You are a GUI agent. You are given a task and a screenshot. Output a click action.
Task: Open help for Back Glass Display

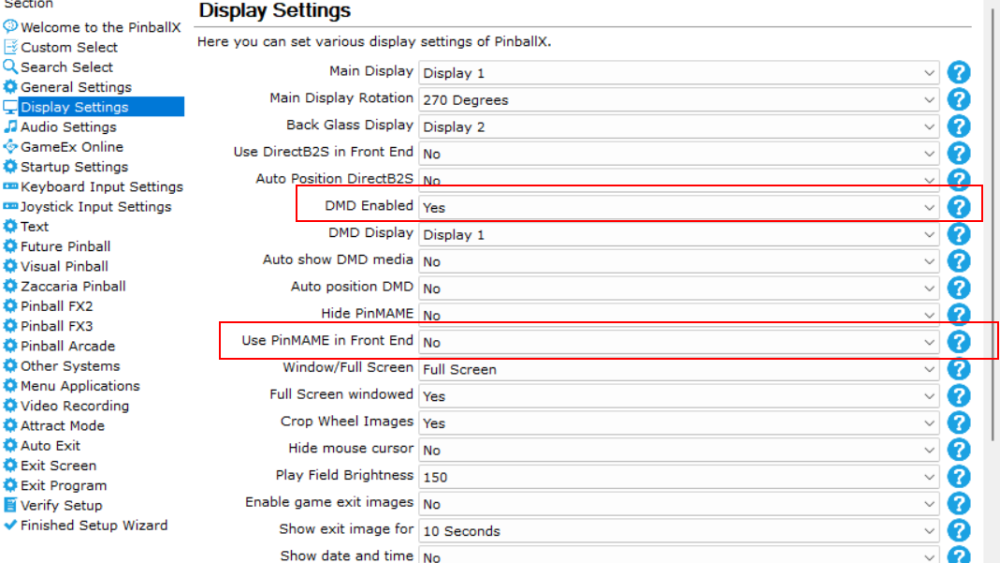959,126
